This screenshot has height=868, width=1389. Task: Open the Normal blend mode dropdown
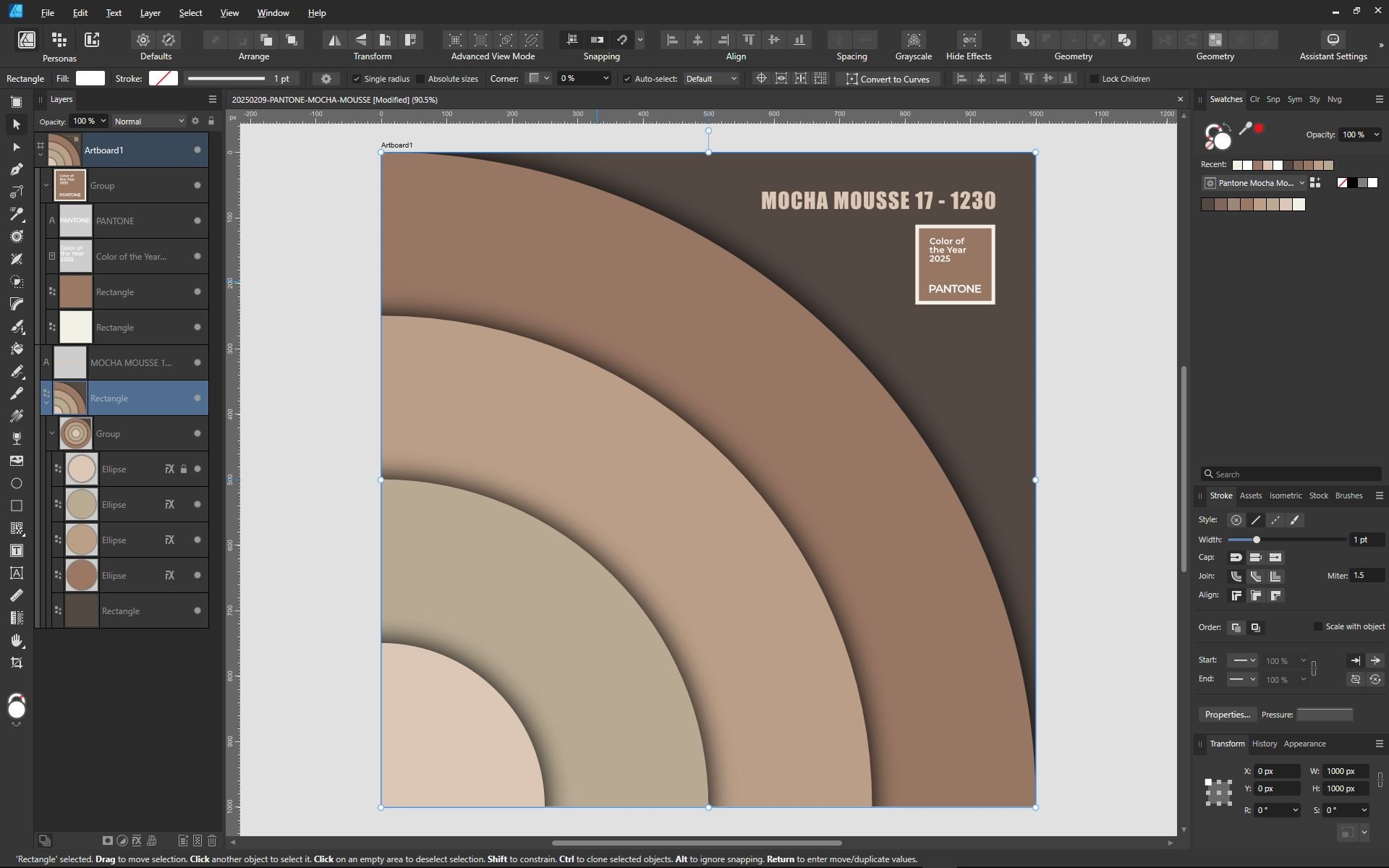tap(149, 121)
